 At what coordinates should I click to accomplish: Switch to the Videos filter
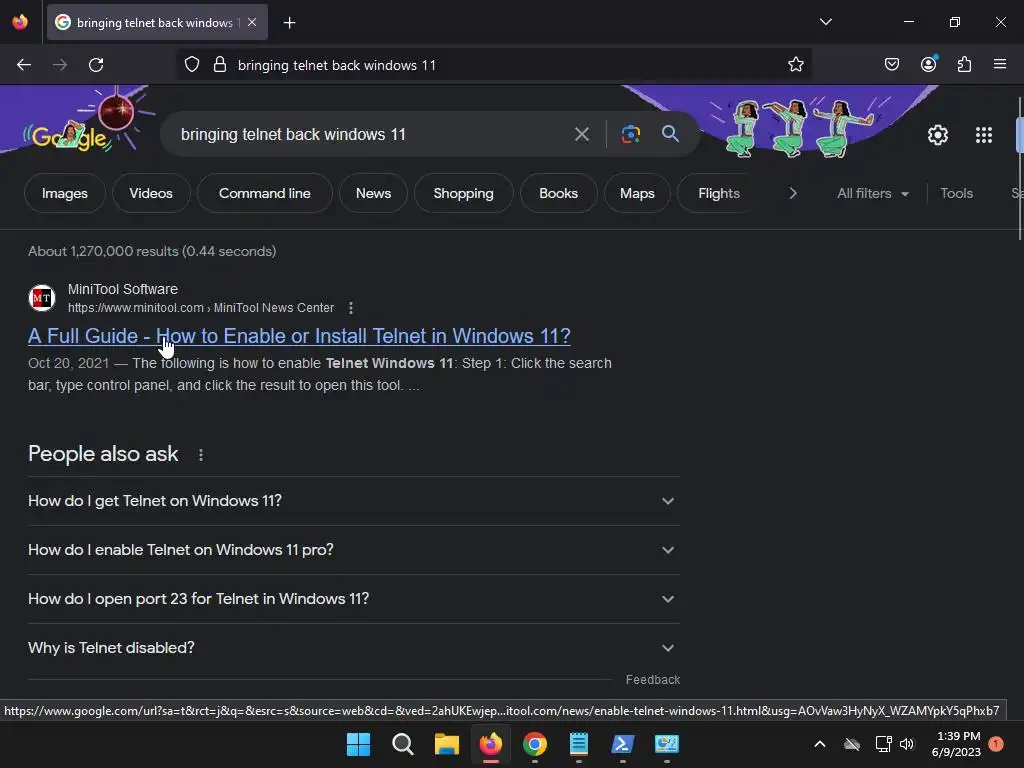(151, 193)
